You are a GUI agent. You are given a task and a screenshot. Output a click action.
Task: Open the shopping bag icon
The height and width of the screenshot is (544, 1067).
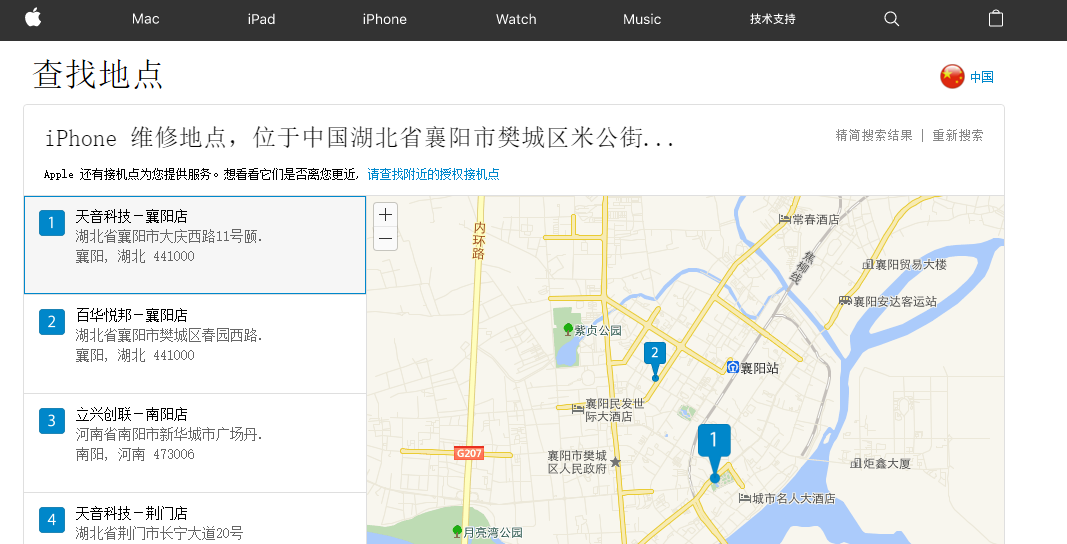point(996,18)
